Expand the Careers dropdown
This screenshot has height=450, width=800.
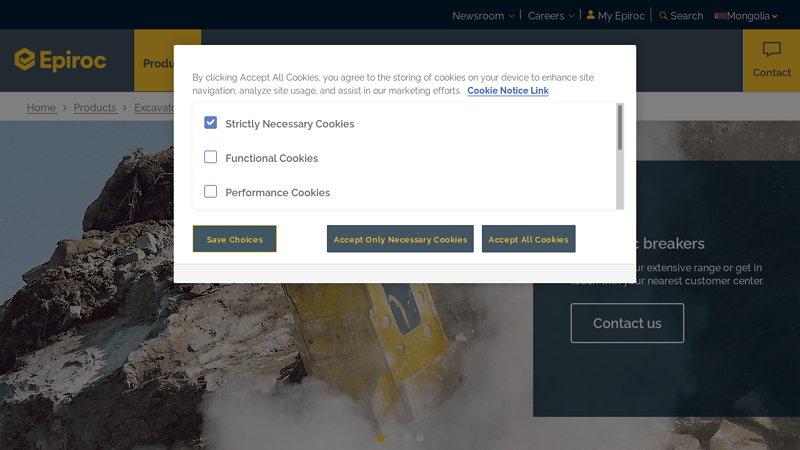tap(551, 16)
